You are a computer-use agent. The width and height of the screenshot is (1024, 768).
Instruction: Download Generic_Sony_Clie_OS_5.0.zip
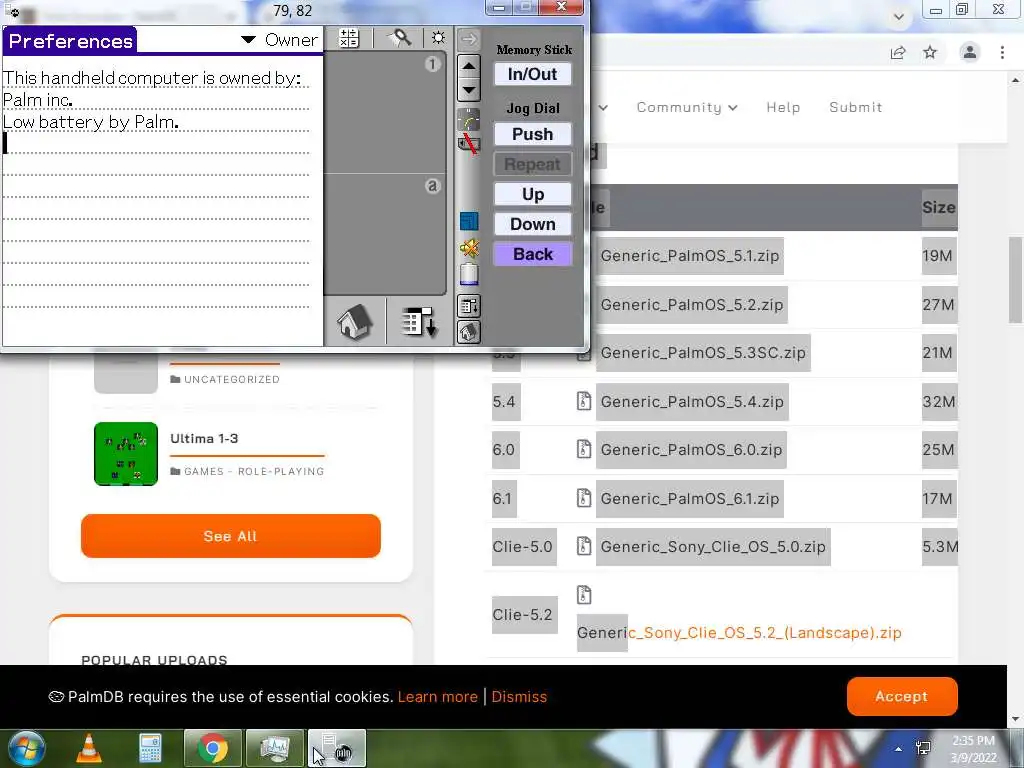click(713, 547)
